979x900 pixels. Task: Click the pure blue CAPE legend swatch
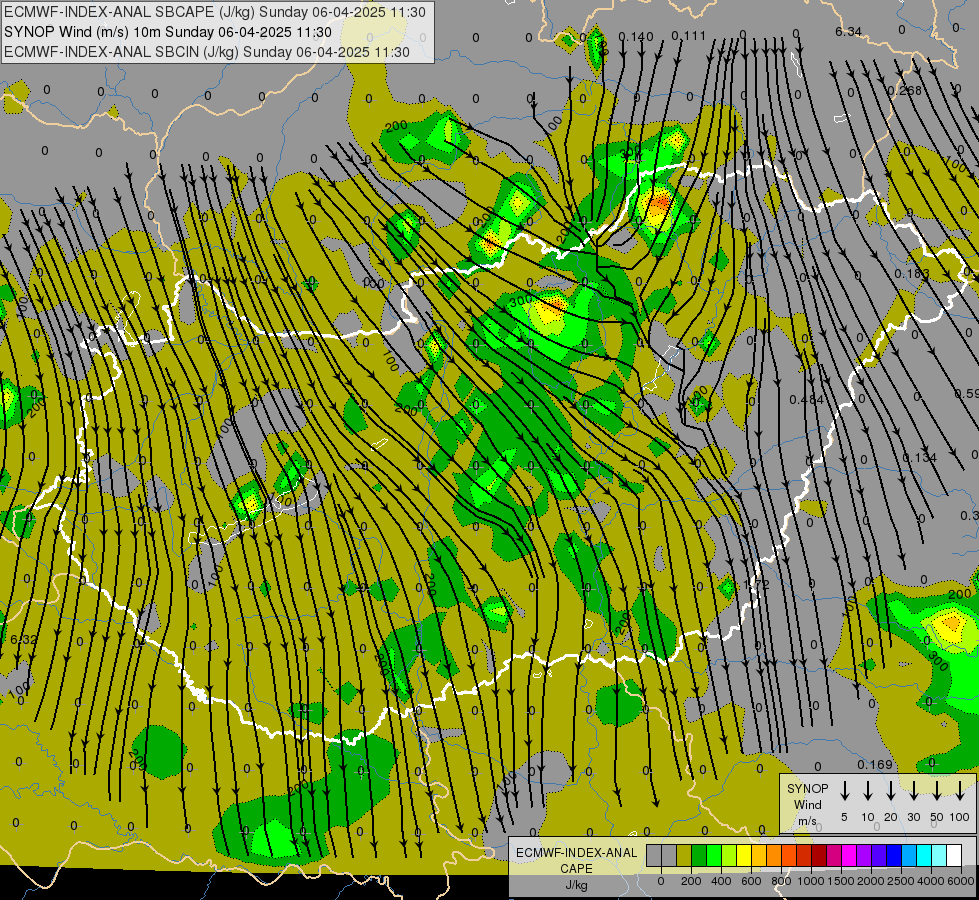(894, 856)
